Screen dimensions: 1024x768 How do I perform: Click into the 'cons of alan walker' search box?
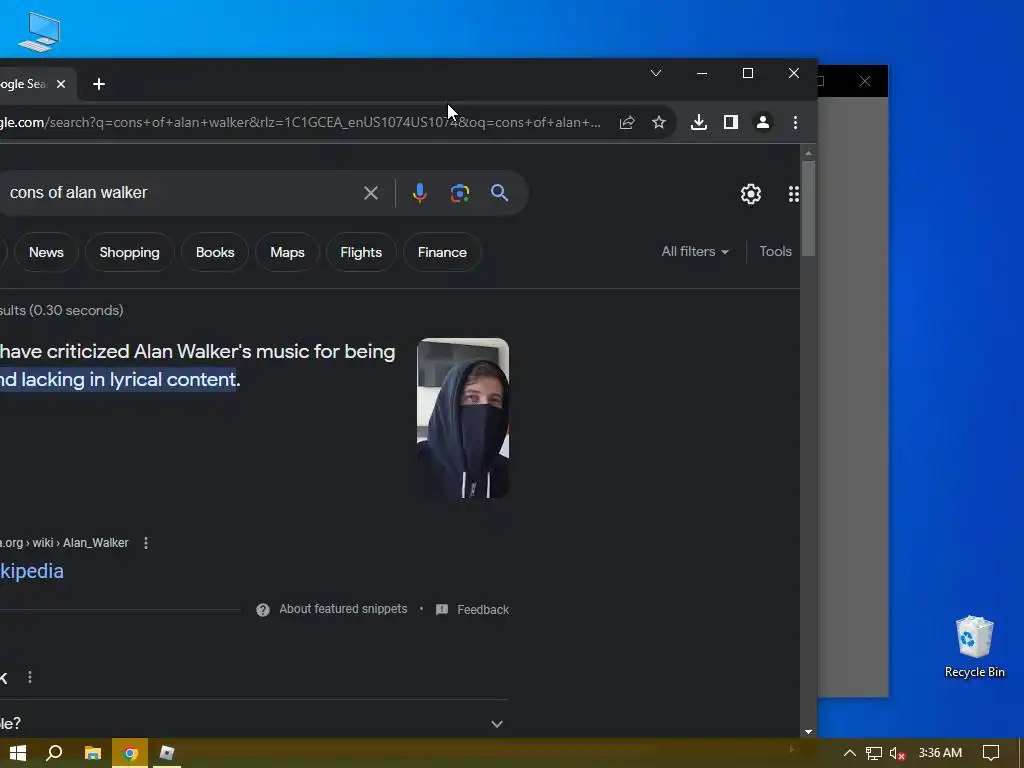coord(176,193)
